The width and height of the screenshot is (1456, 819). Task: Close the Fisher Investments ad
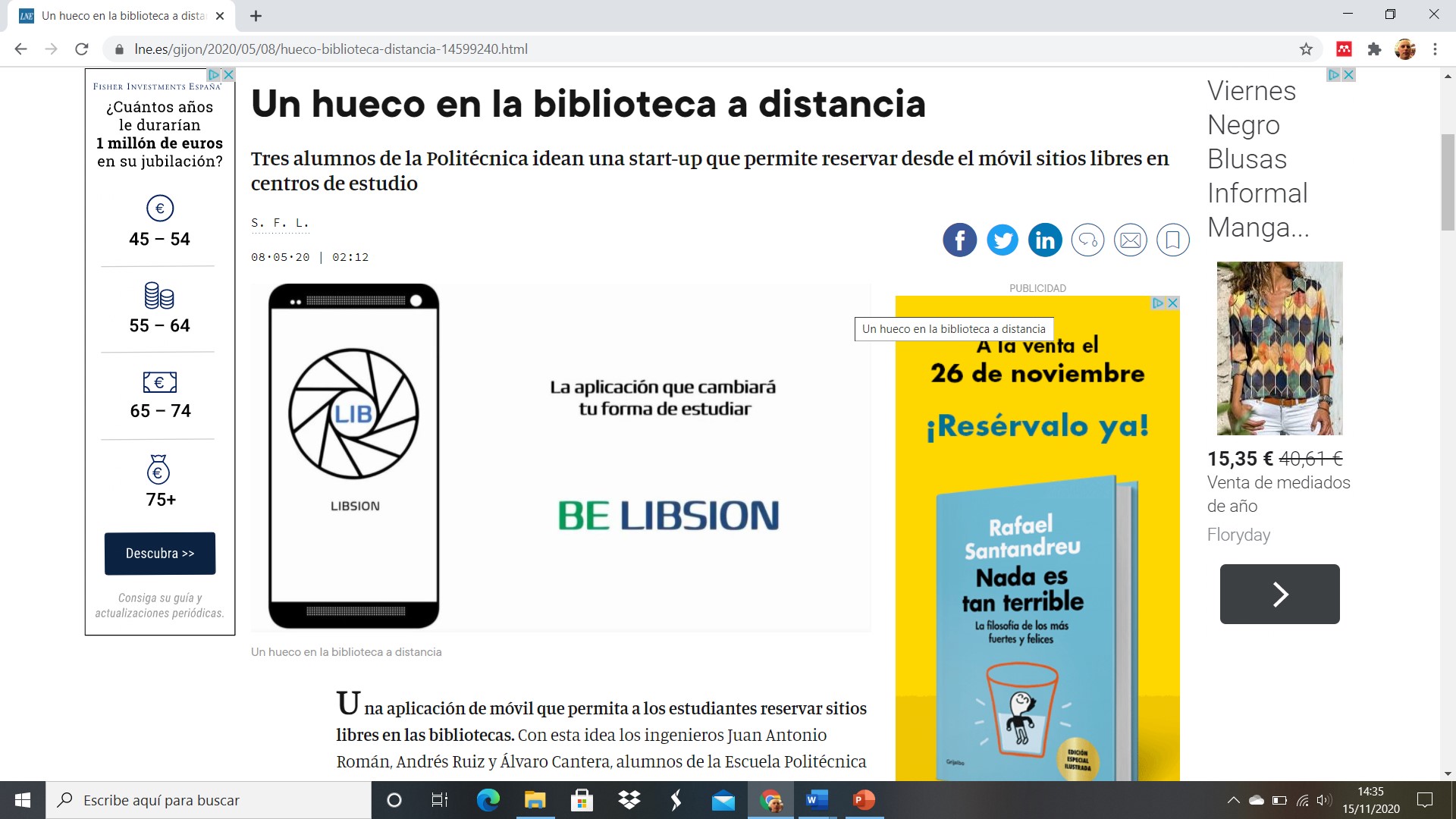pyautogui.click(x=228, y=74)
